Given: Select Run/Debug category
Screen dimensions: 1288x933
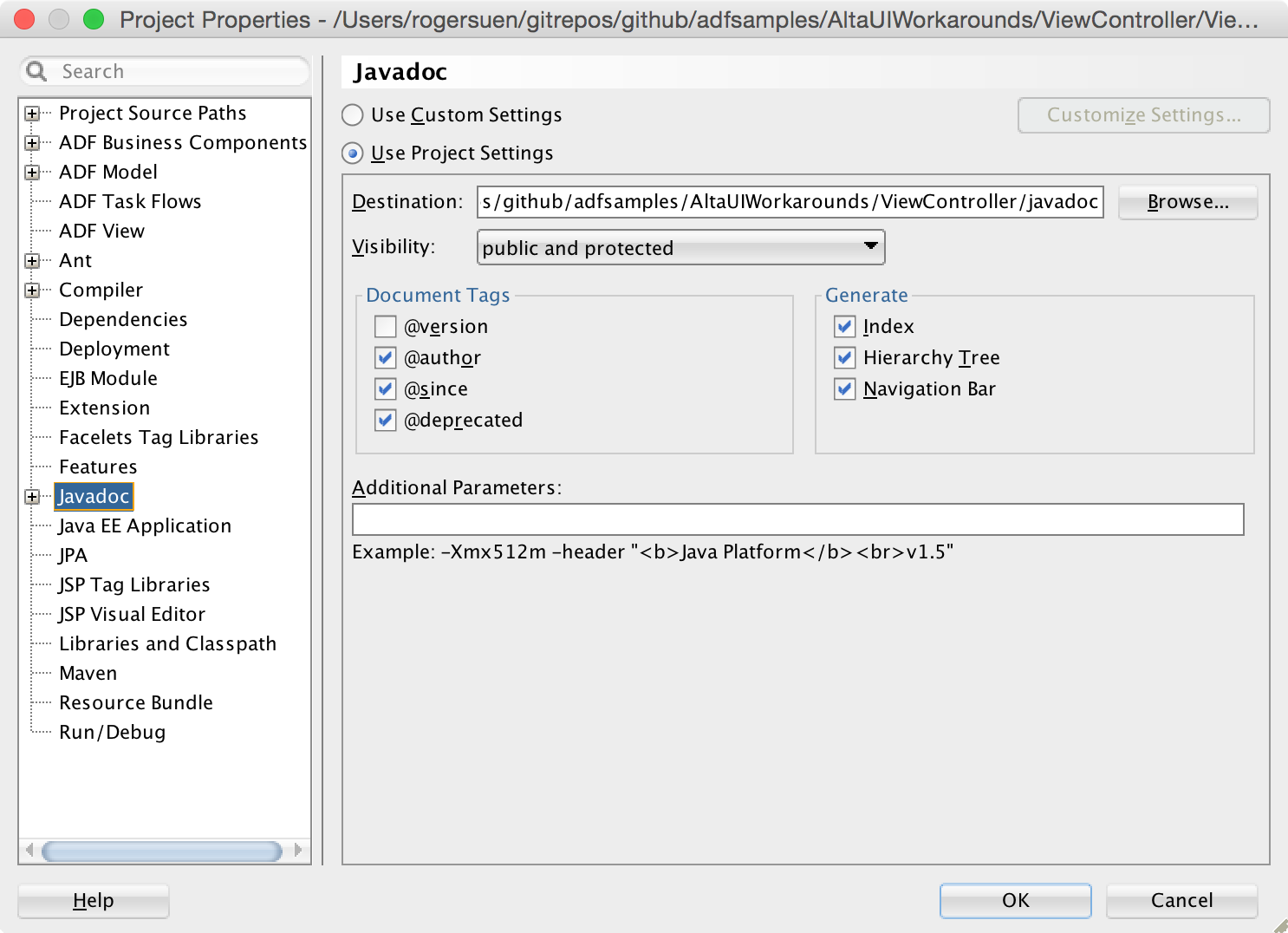Looking at the screenshot, I should [x=112, y=733].
